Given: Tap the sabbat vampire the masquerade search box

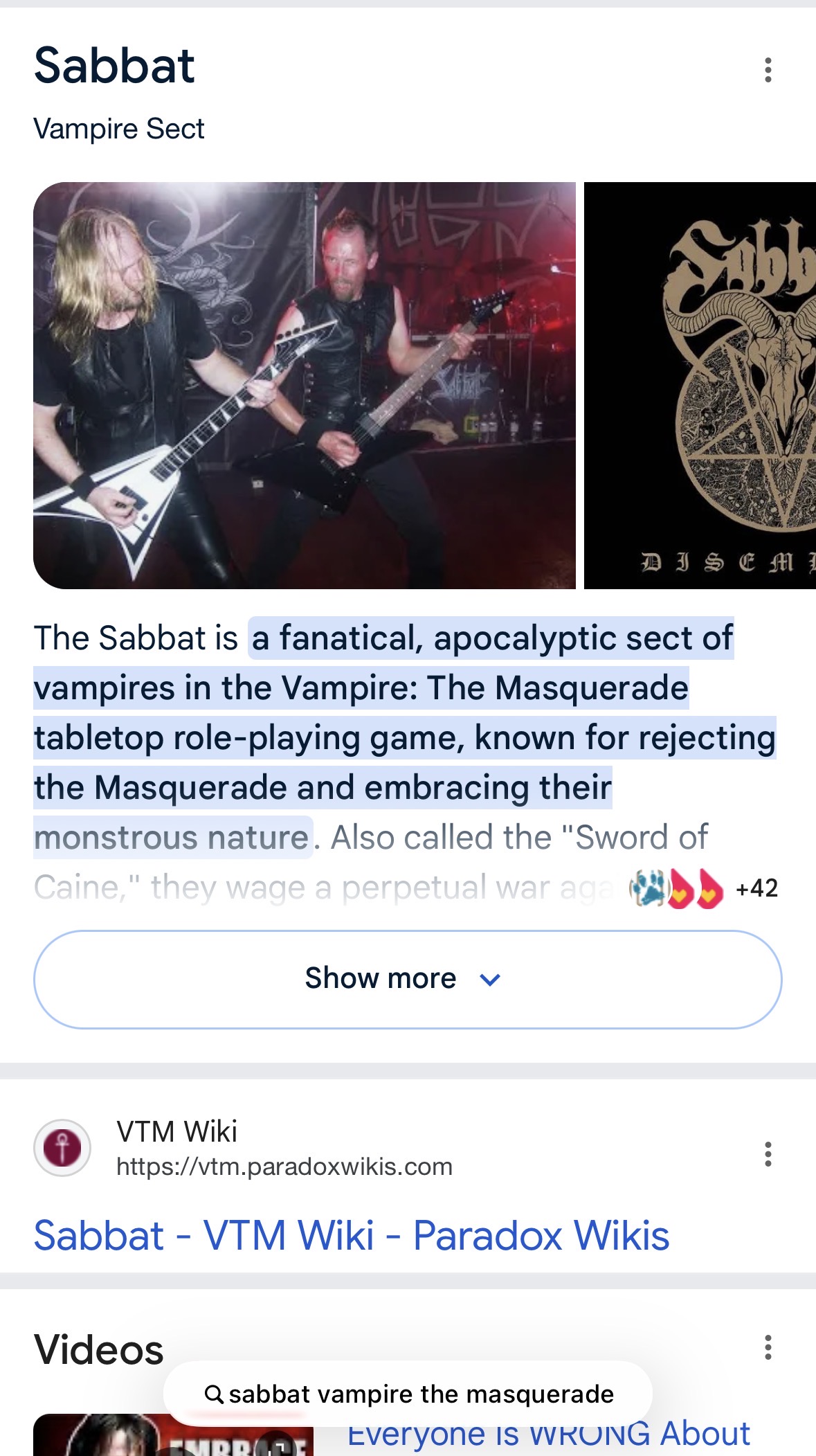Looking at the screenshot, I should (x=408, y=1394).
